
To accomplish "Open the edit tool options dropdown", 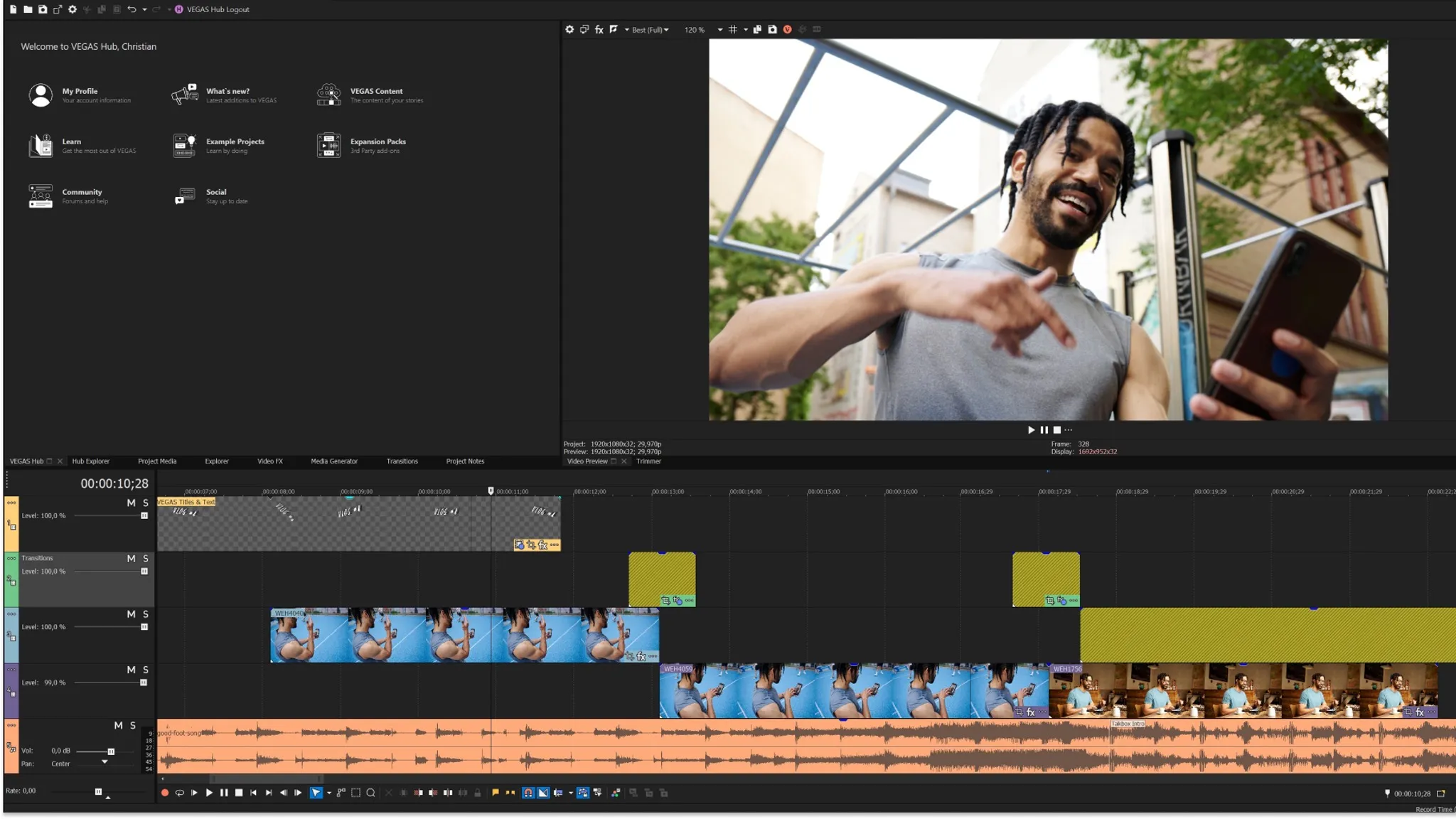I will coord(329,793).
